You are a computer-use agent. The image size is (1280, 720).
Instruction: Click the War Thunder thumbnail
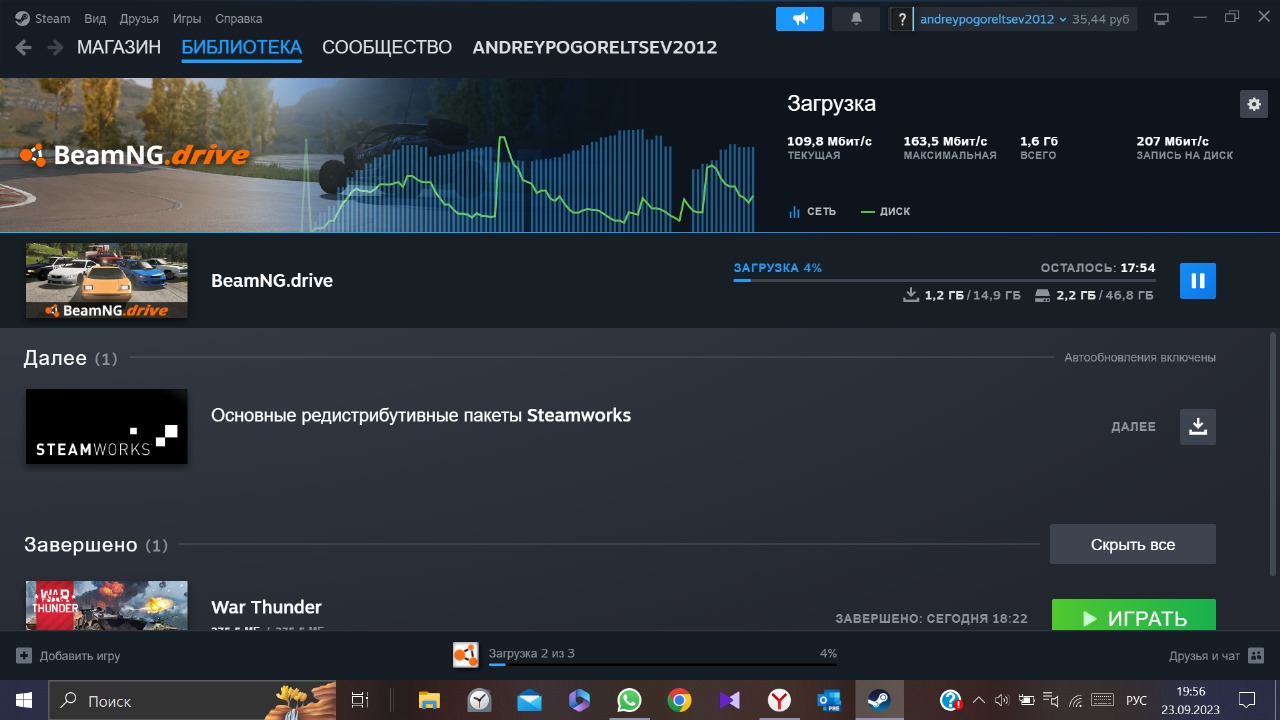[107, 606]
